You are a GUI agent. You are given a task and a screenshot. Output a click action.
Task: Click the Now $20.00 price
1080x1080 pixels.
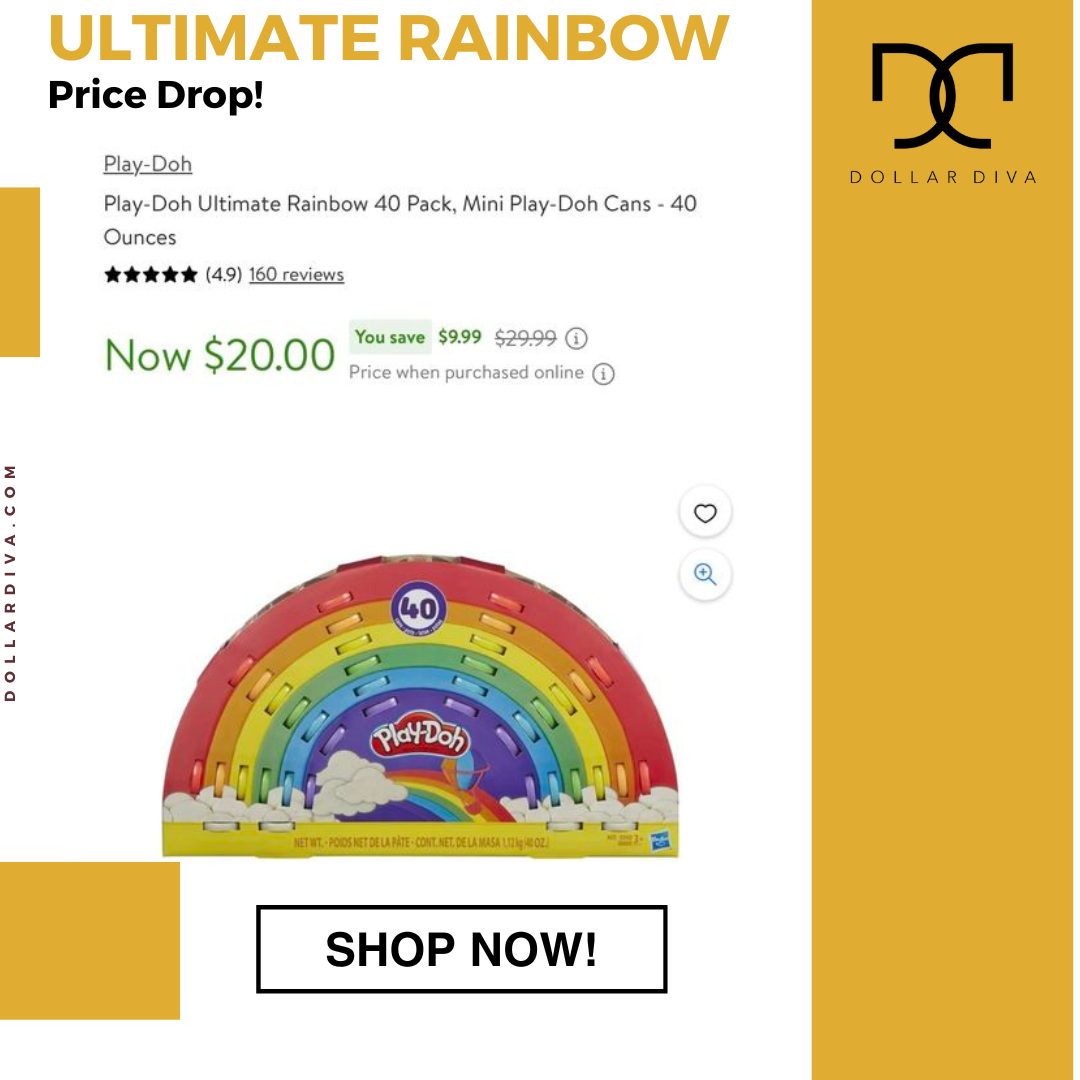pos(220,355)
